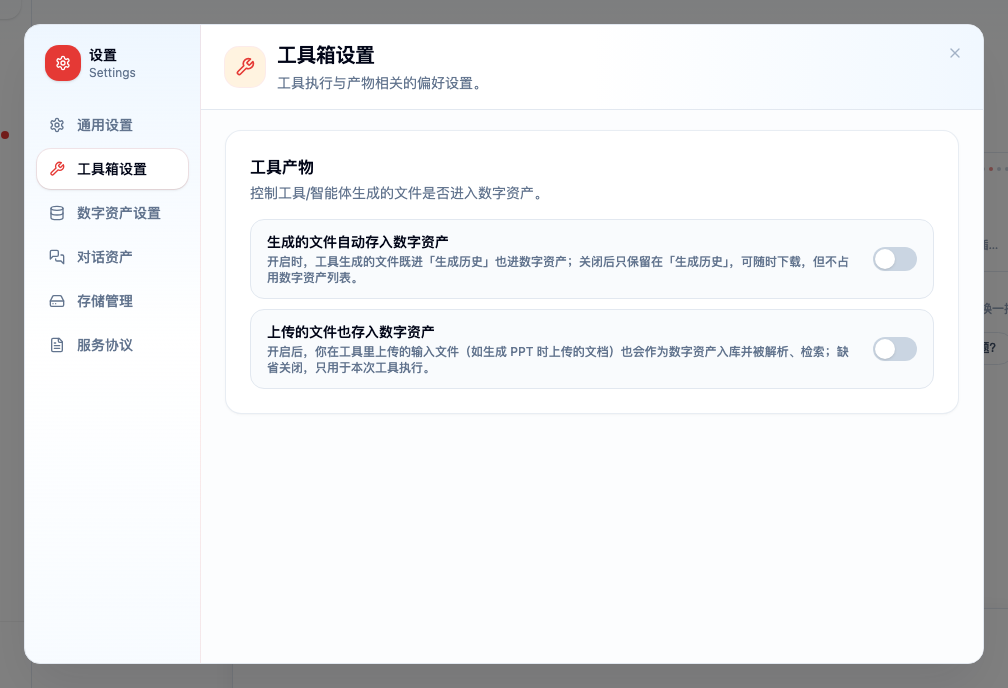This screenshot has height=688, width=1008.
Task: Enable 上传的文件也存入数字资产 switch
Action: (x=894, y=349)
